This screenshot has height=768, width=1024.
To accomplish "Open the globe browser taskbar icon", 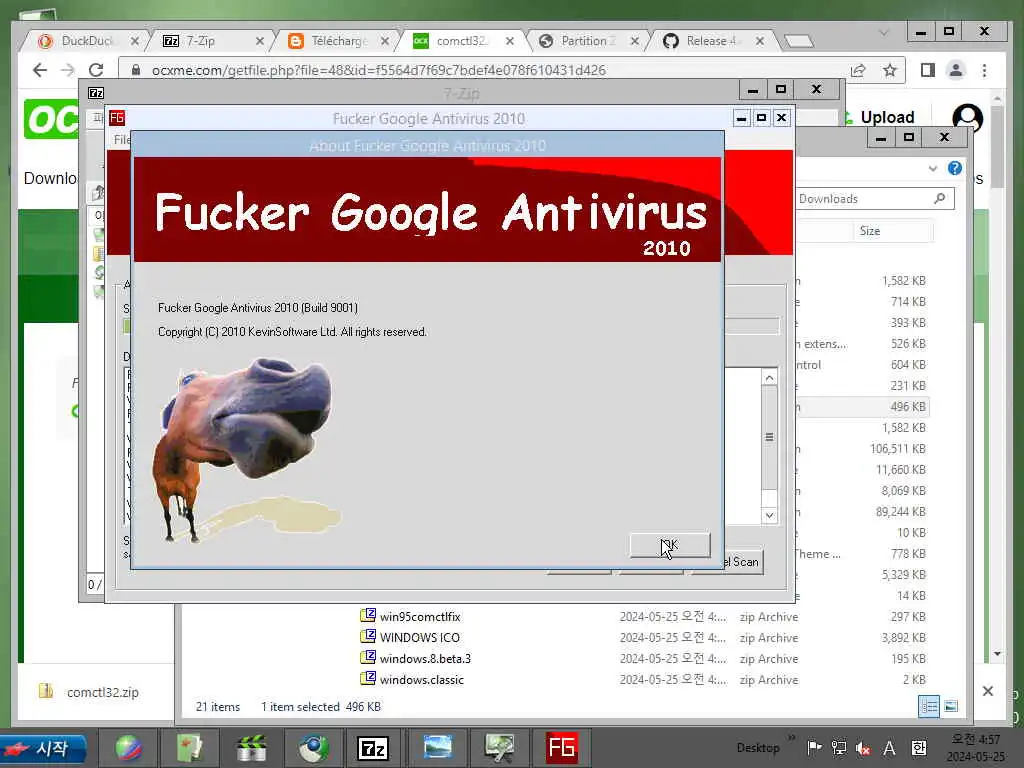I will (x=129, y=748).
